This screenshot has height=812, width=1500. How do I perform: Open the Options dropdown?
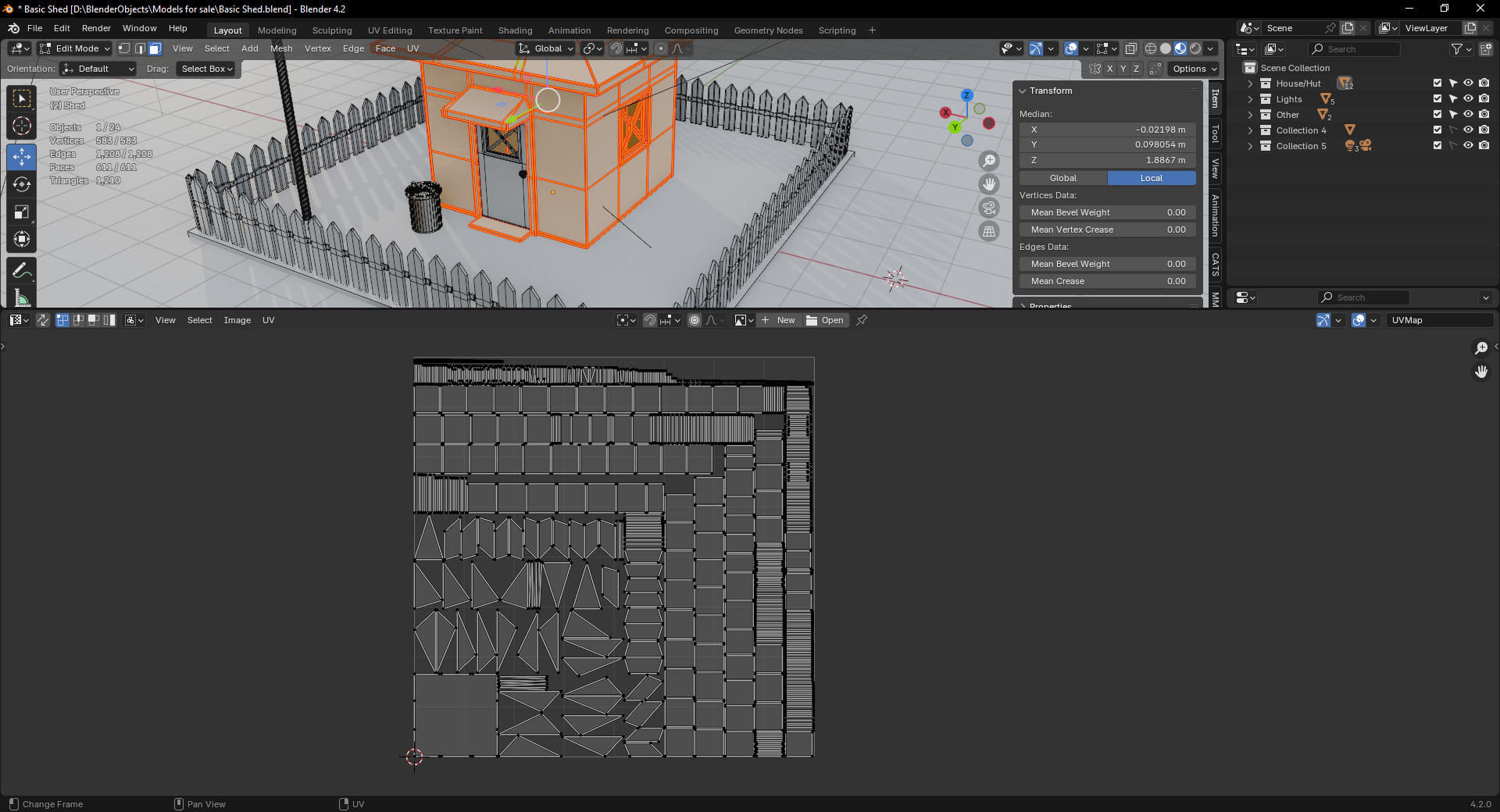[1195, 69]
